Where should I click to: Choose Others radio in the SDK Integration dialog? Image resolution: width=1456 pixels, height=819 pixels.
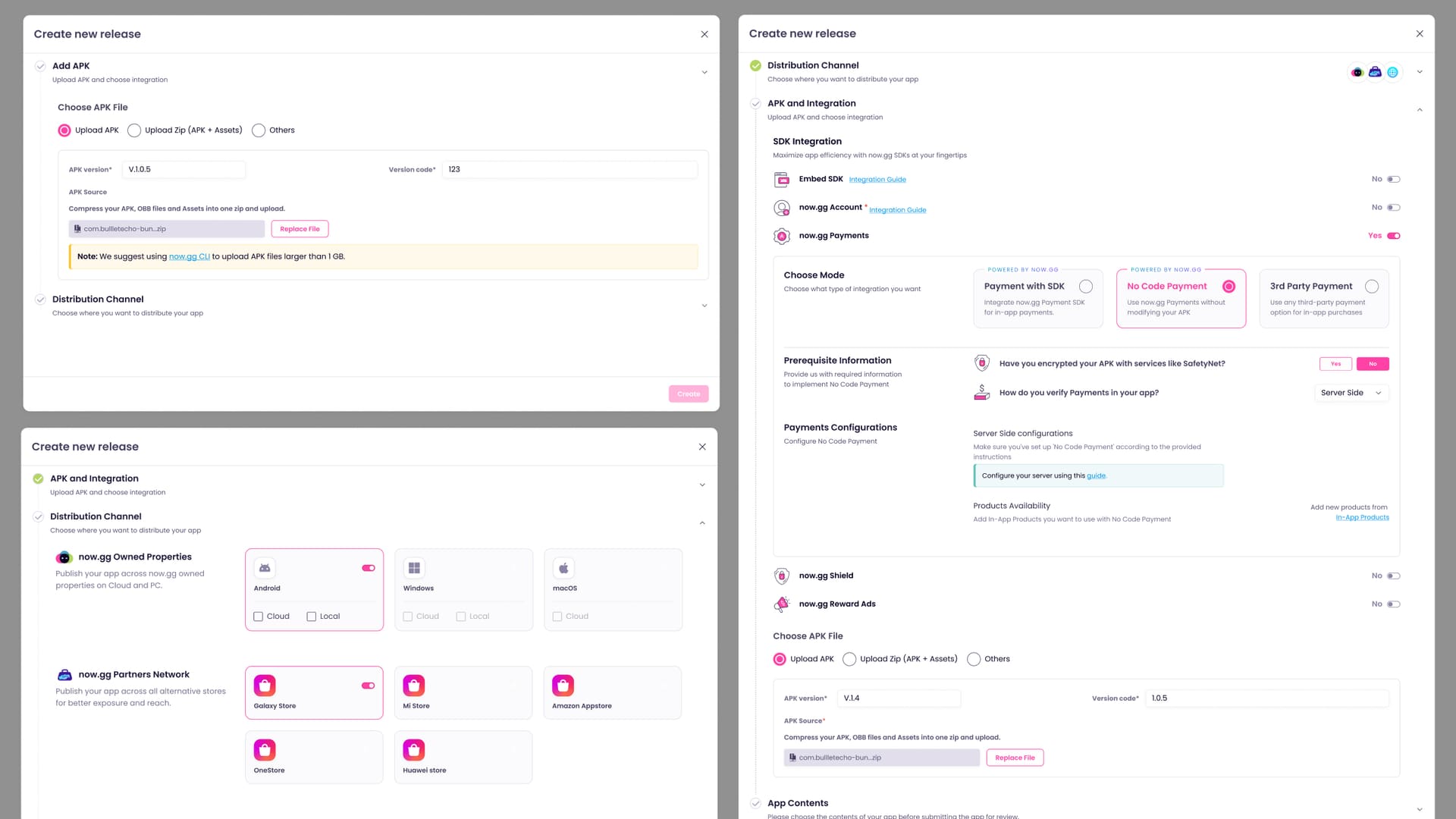coord(974,659)
